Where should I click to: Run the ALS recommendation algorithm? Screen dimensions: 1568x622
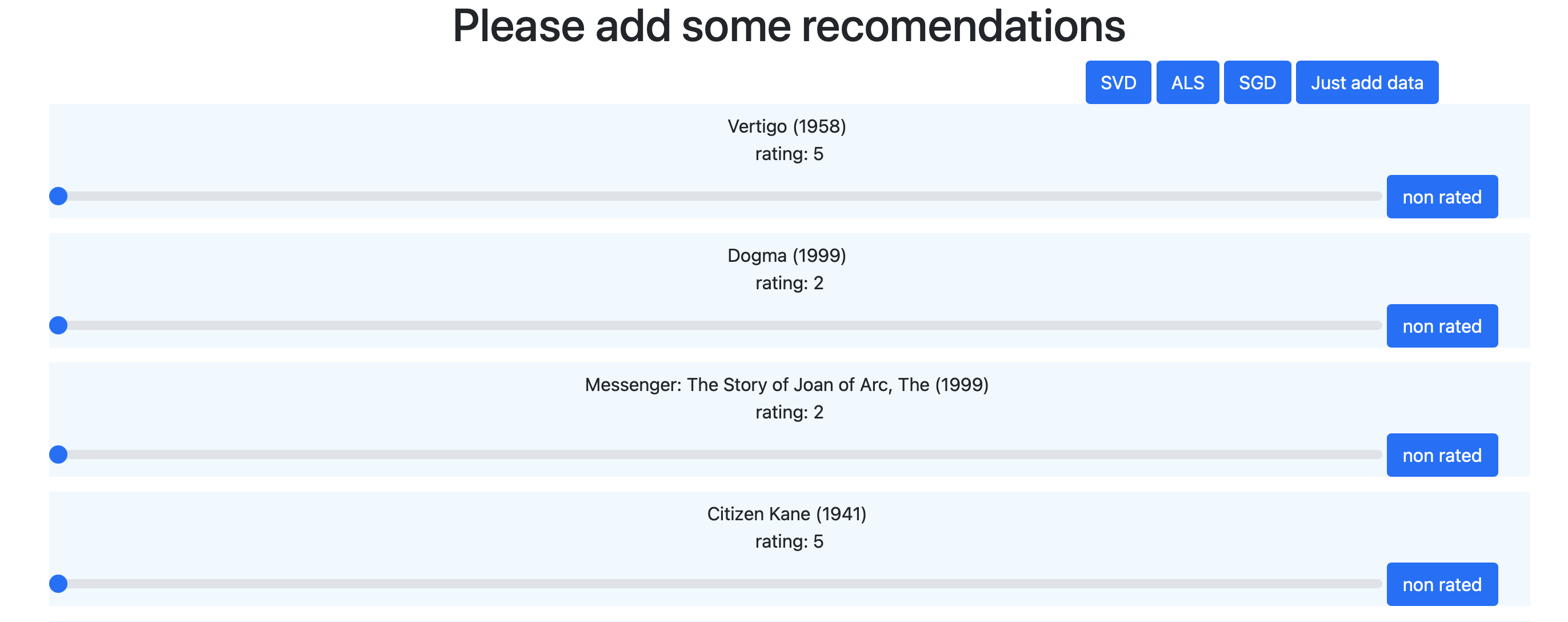(x=1187, y=82)
